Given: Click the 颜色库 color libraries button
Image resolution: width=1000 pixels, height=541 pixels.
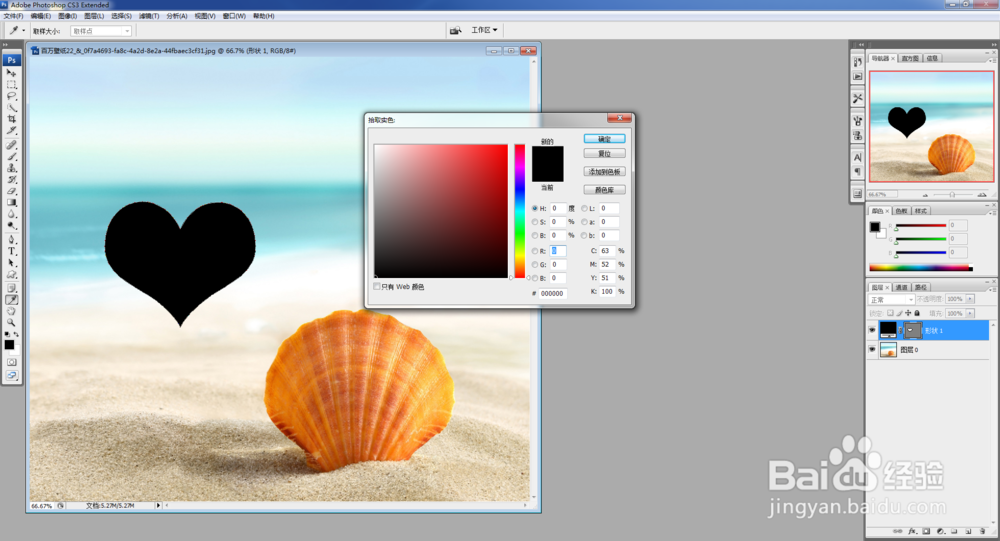Looking at the screenshot, I should pyautogui.click(x=604, y=190).
